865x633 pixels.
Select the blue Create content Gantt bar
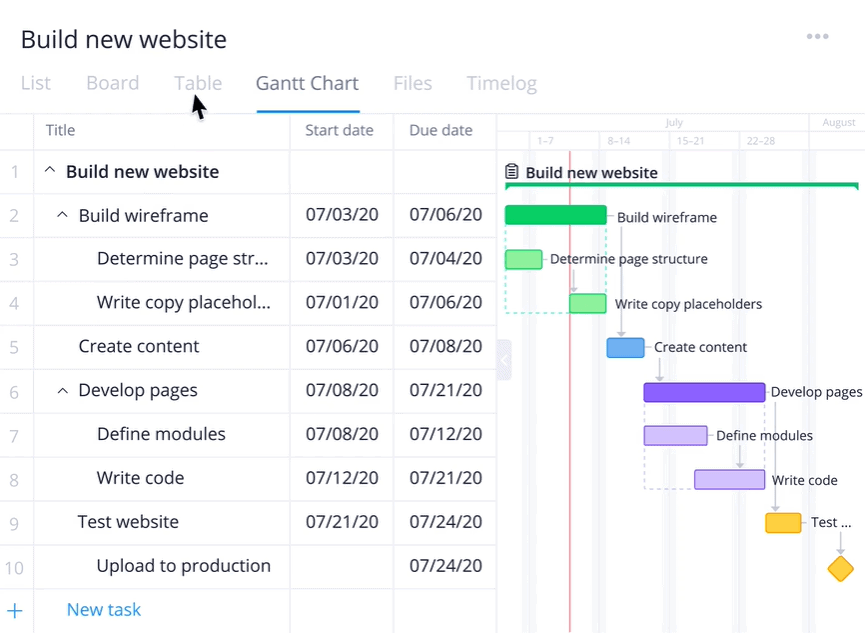click(x=625, y=347)
